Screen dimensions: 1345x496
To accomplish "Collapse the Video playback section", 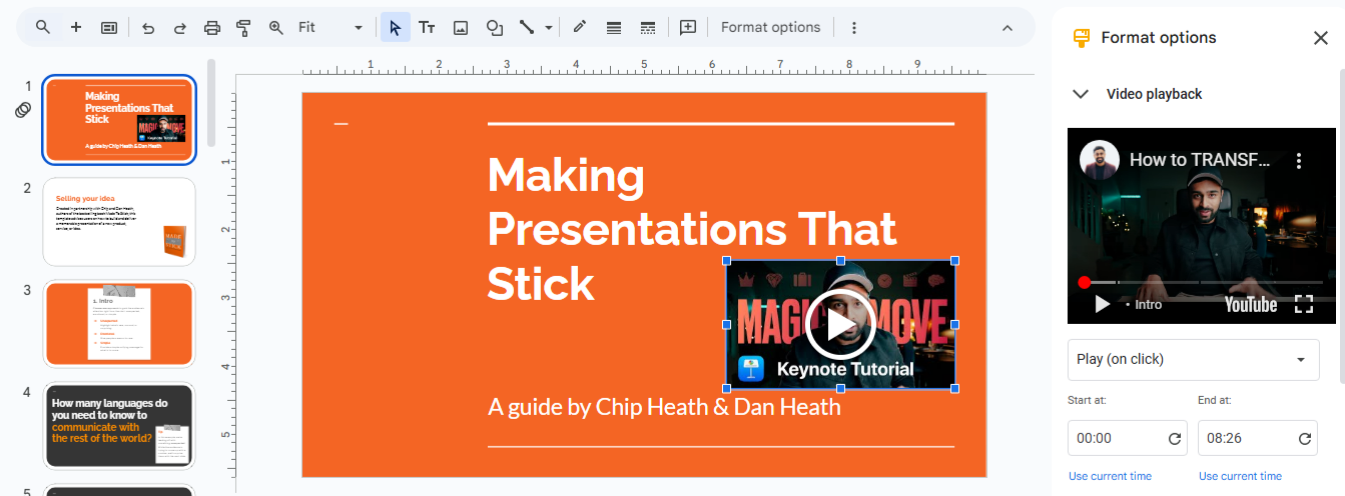I will tap(1080, 94).
